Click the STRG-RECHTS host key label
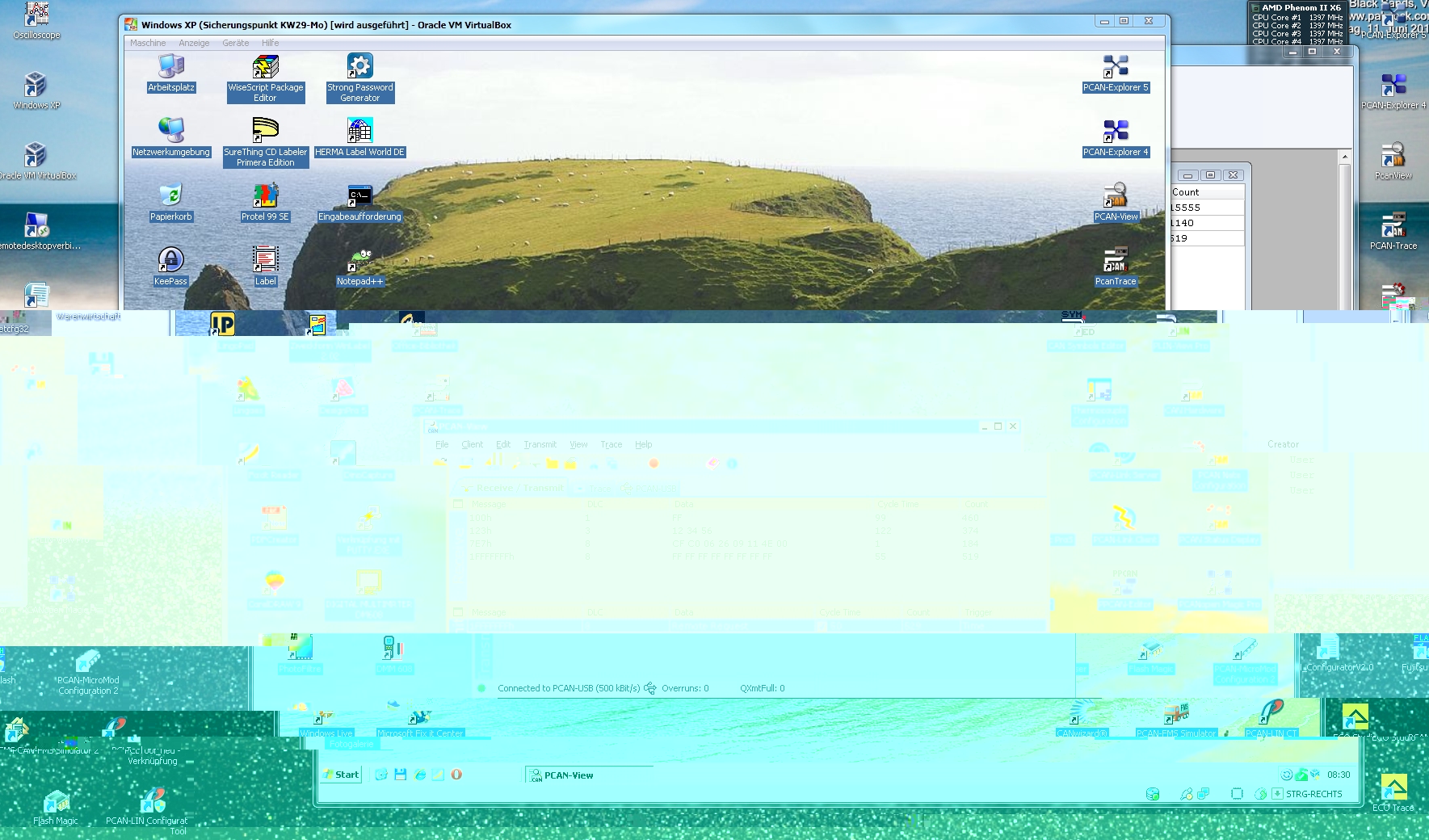This screenshot has height=840, width=1429. (x=1314, y=794)
